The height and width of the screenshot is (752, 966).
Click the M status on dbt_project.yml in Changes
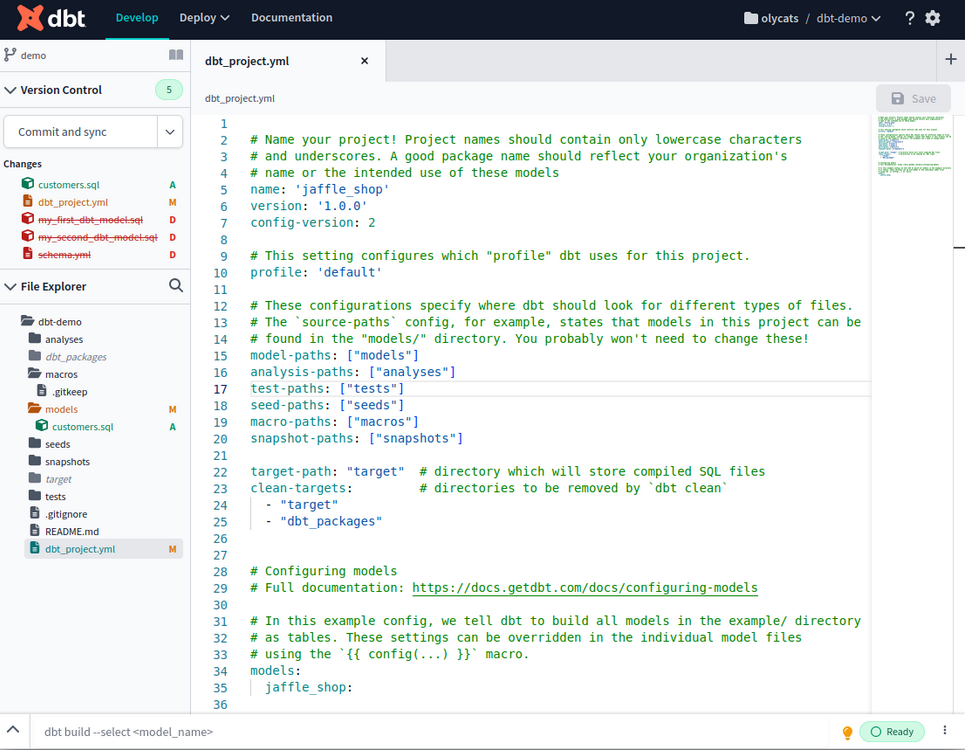coord(172,202)
